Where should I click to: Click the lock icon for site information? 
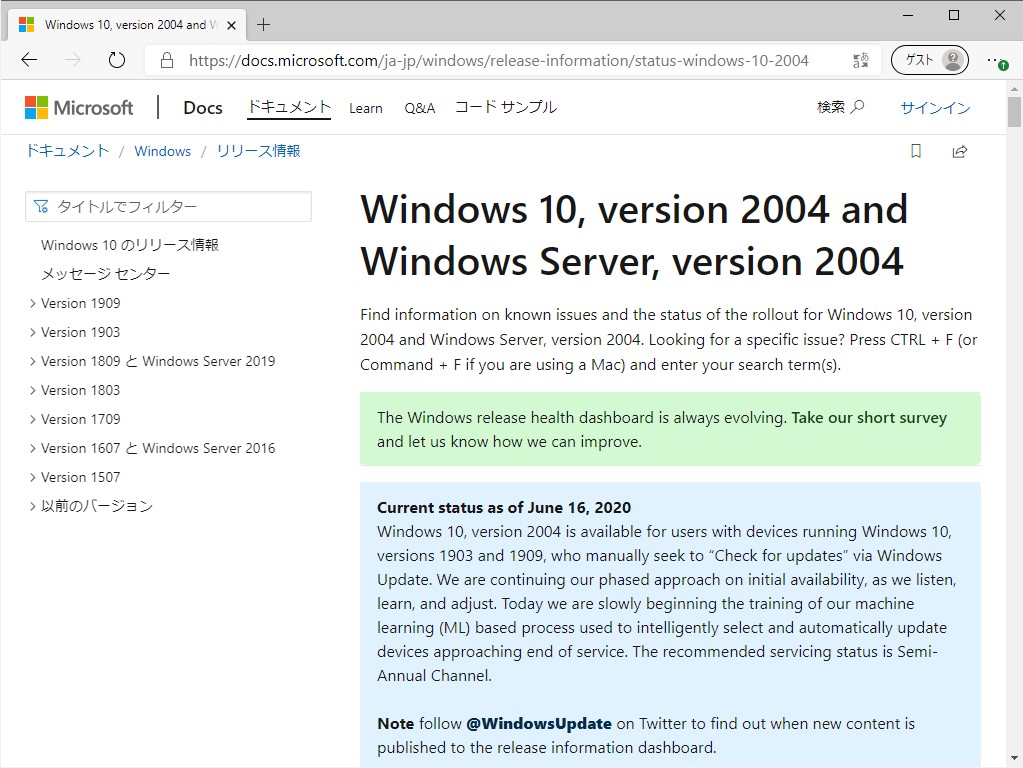pyautogui.click(x=167, y=61)
